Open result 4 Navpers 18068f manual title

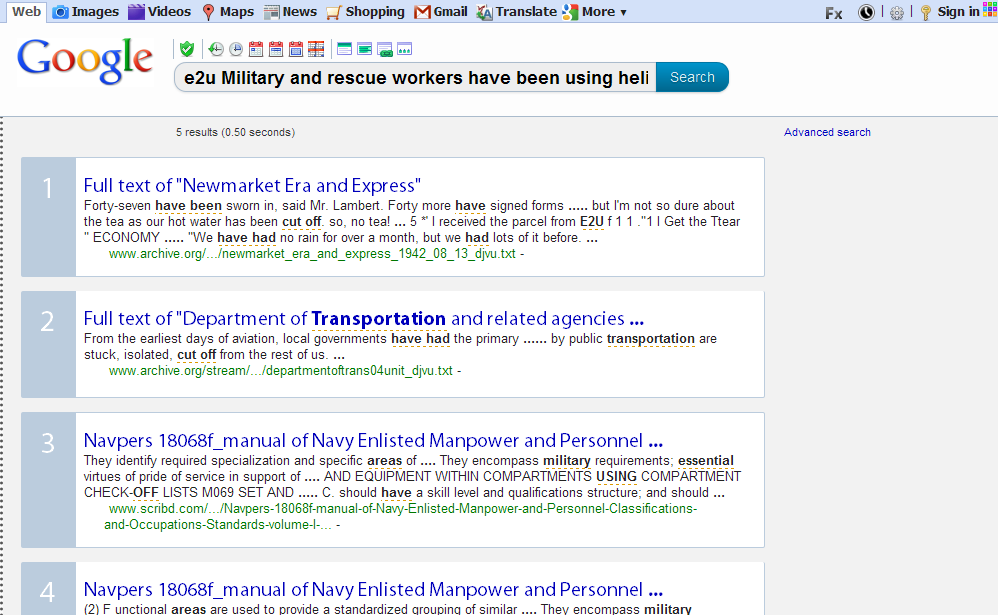(373, 590)
